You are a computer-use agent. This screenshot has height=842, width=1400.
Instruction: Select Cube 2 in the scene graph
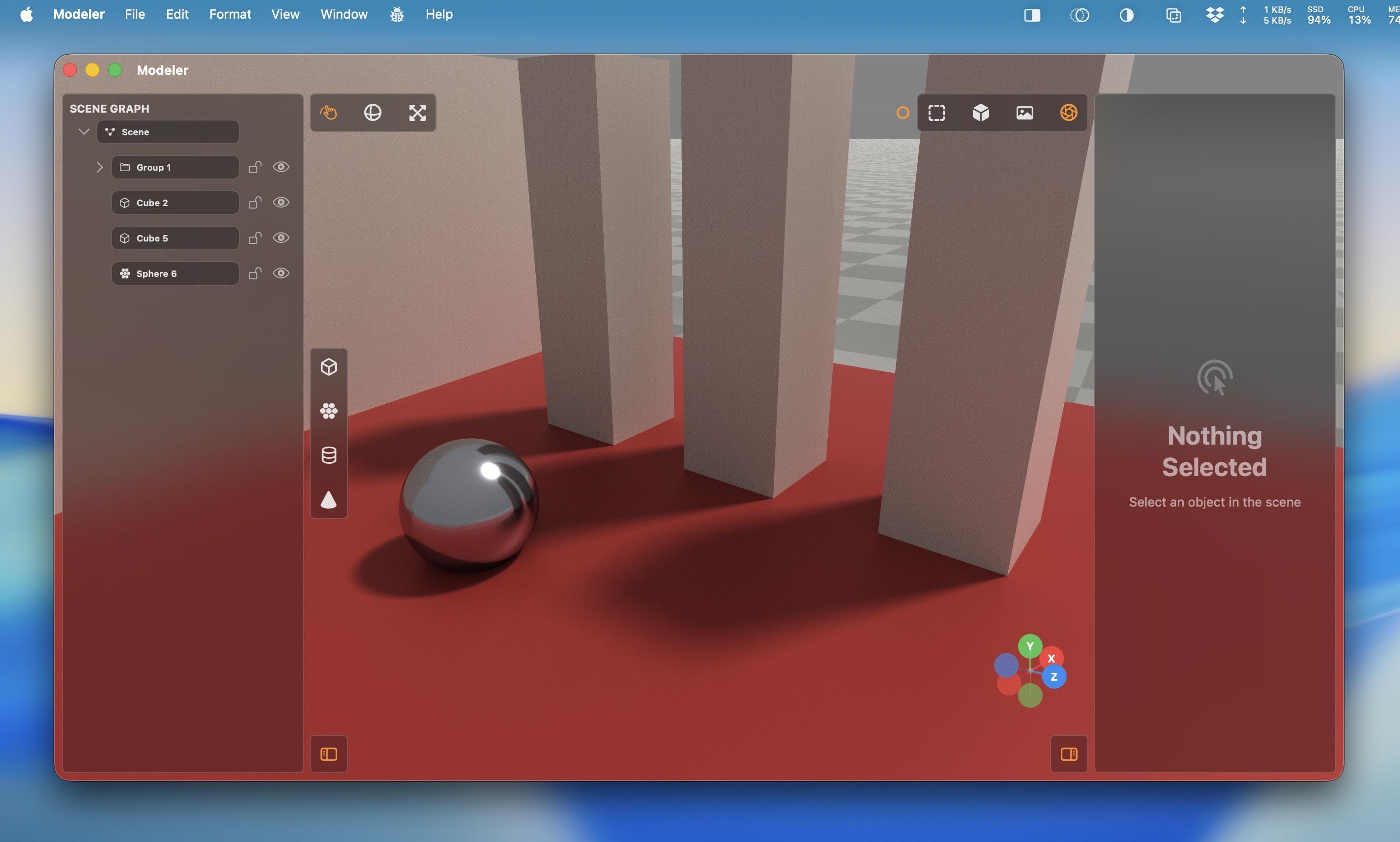(175, 203)
